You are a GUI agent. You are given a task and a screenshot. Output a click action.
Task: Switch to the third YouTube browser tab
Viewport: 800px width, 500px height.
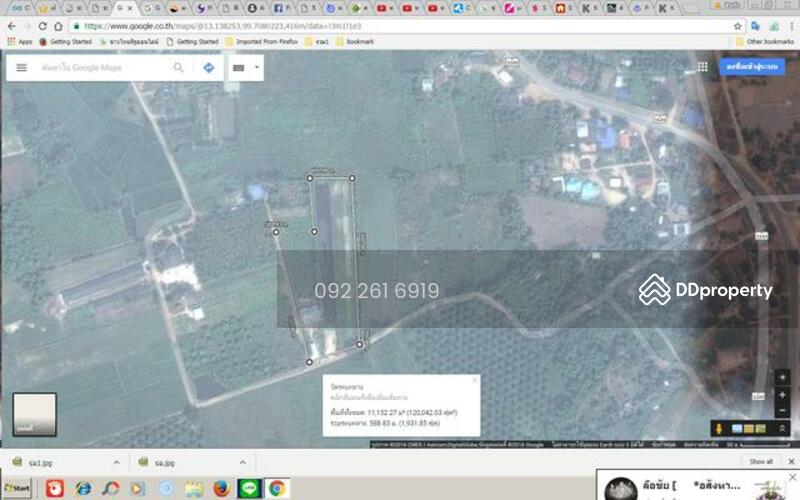pos(437,8)
